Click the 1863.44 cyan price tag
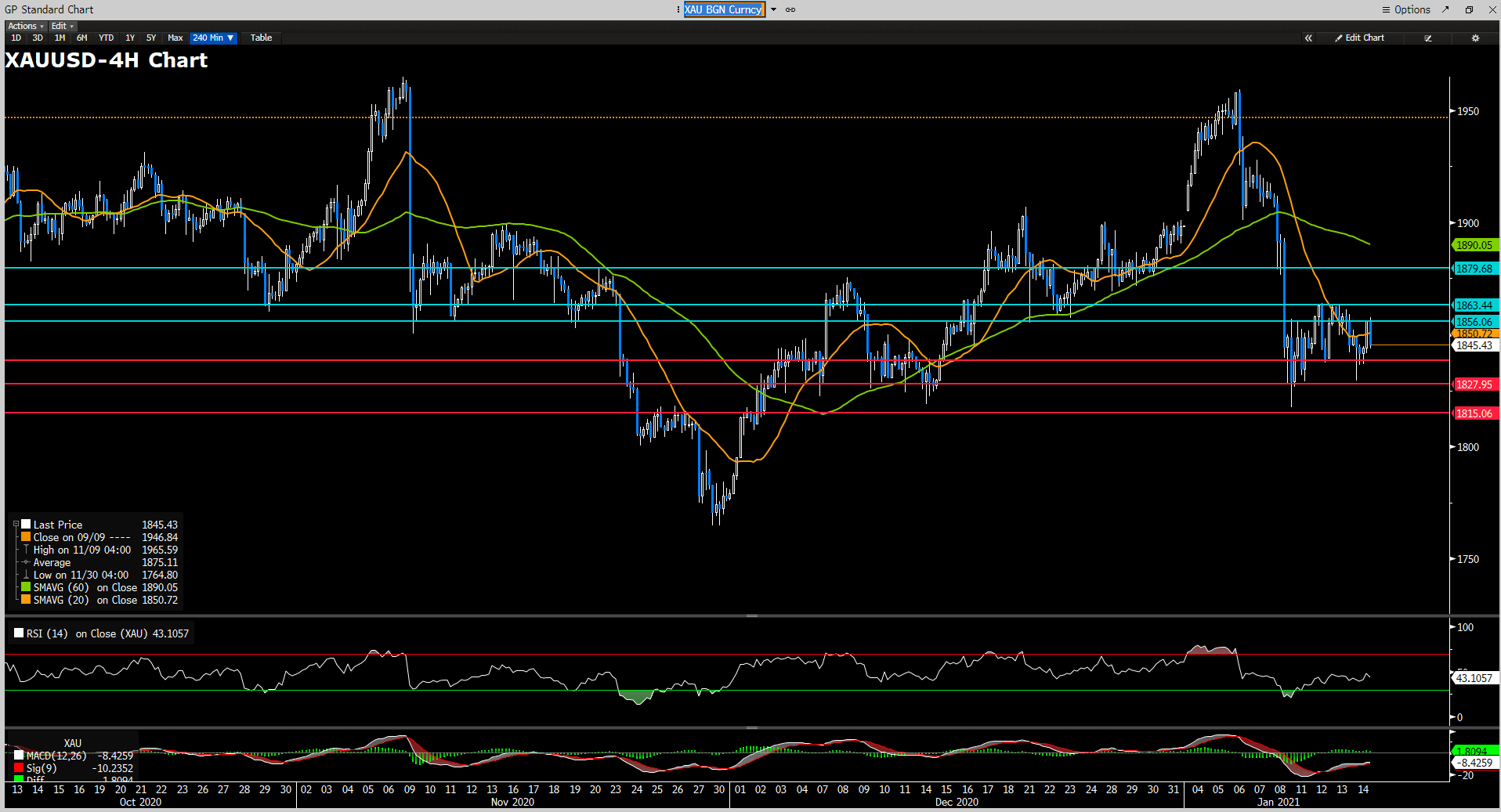 pos(1476,305)
